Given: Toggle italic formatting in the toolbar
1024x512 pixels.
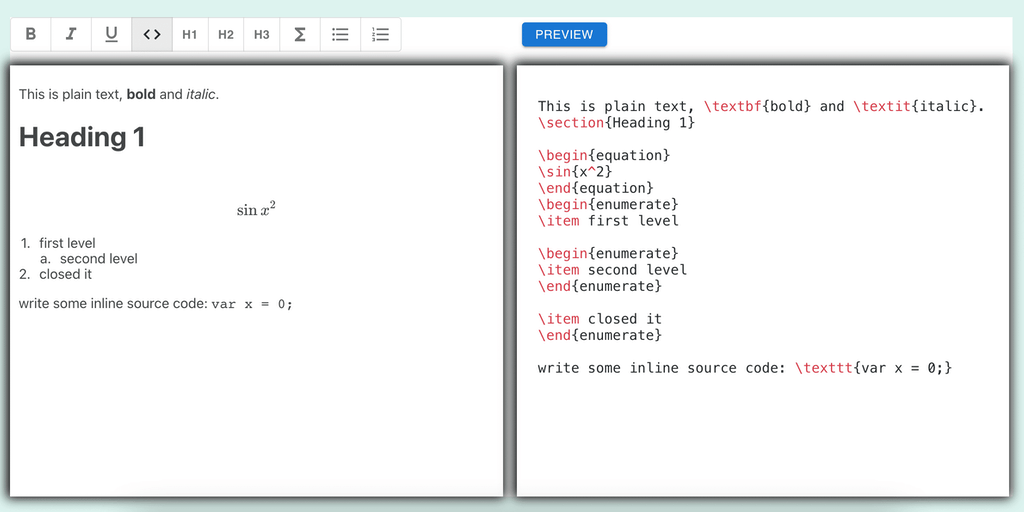Looking at the screenshot, I should [x=71, y=34].
